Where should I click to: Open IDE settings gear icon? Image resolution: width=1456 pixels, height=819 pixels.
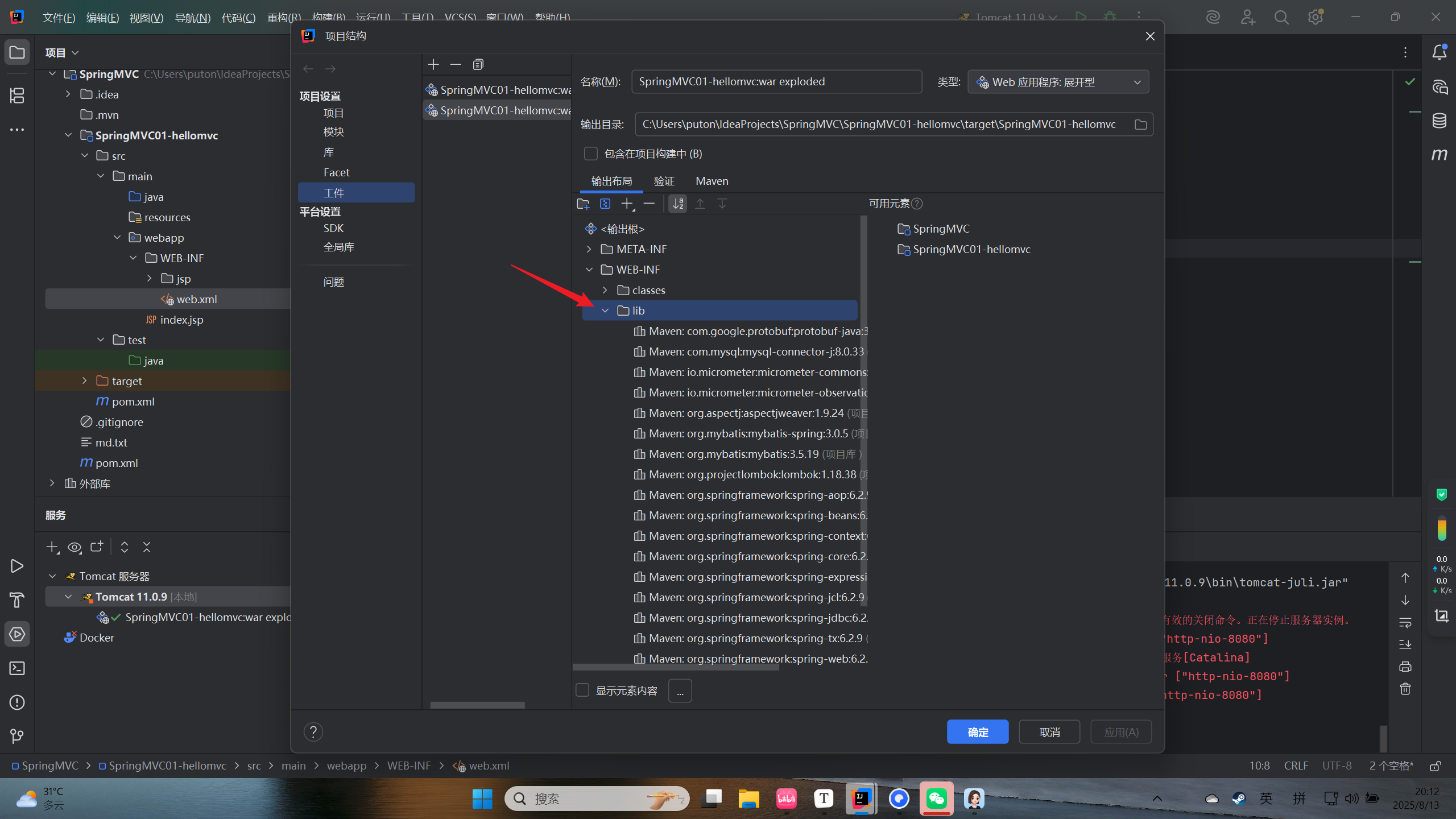point(1316,18)
